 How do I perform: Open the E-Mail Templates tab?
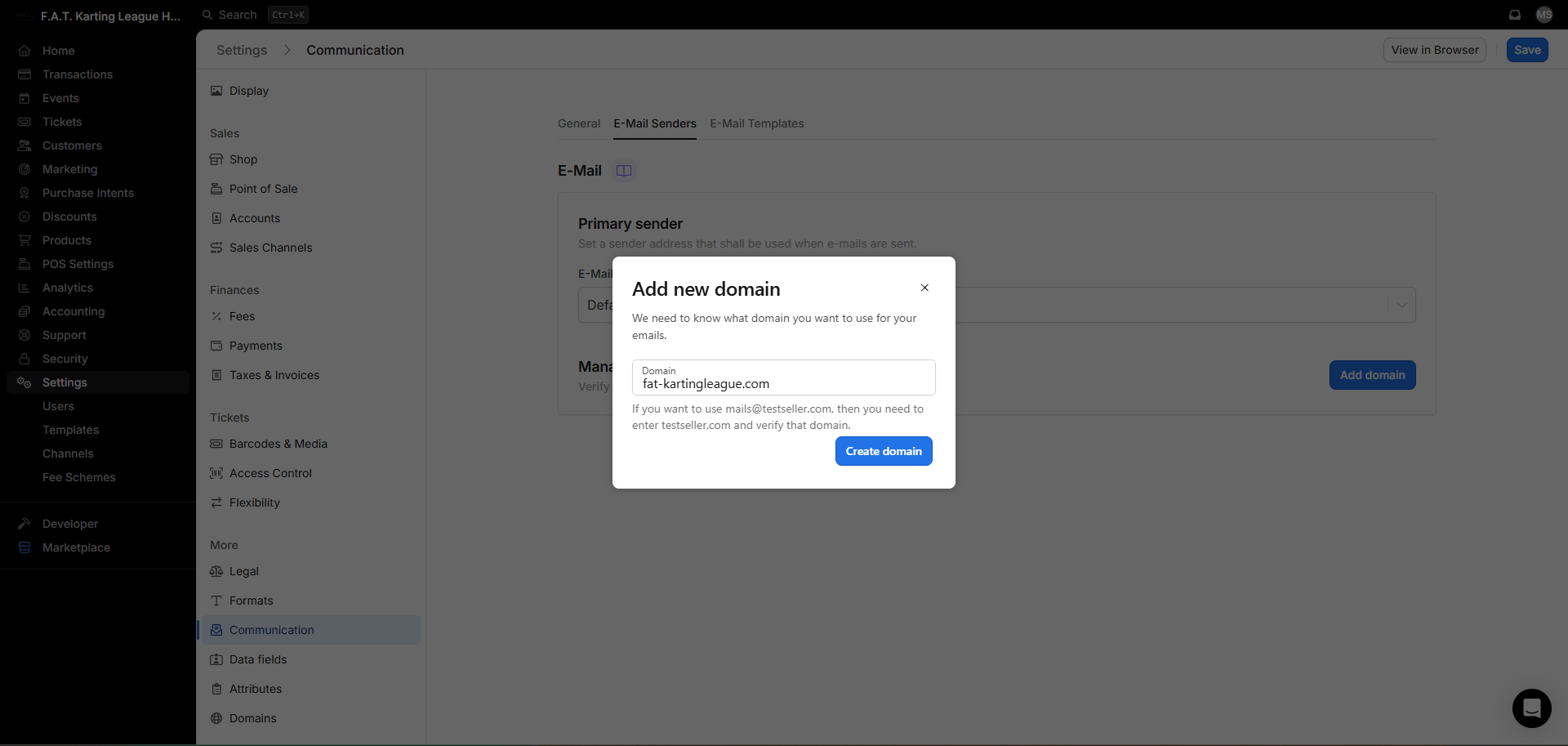[x=757, y=123]
